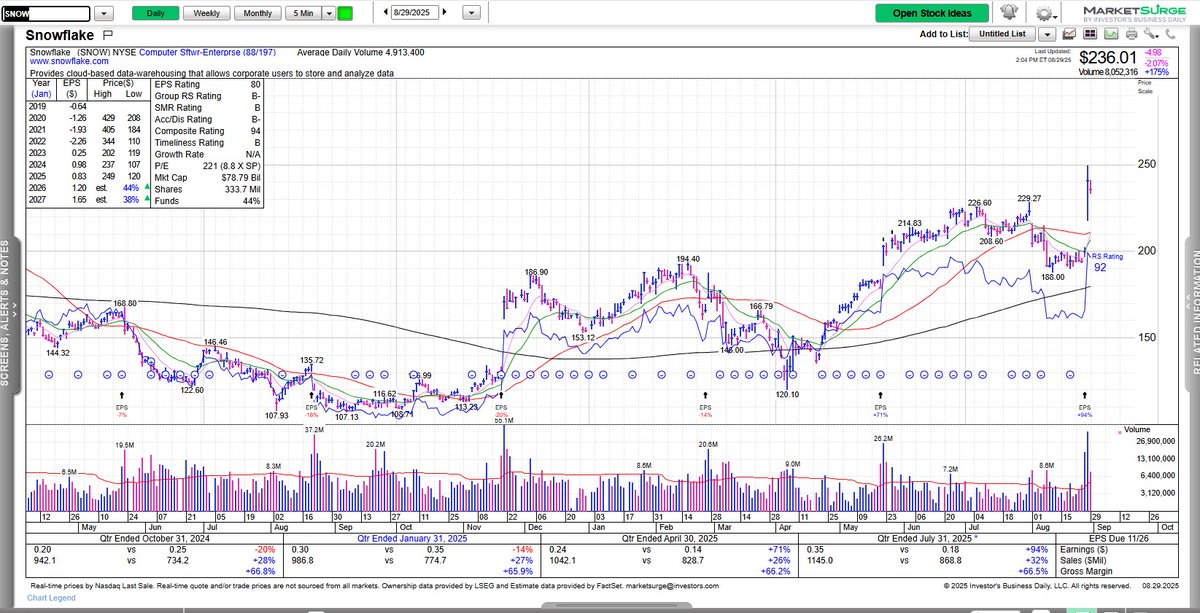Select the EPS +71% earnings marker
Screen dimensions: 1200x613
click(880, 405)
